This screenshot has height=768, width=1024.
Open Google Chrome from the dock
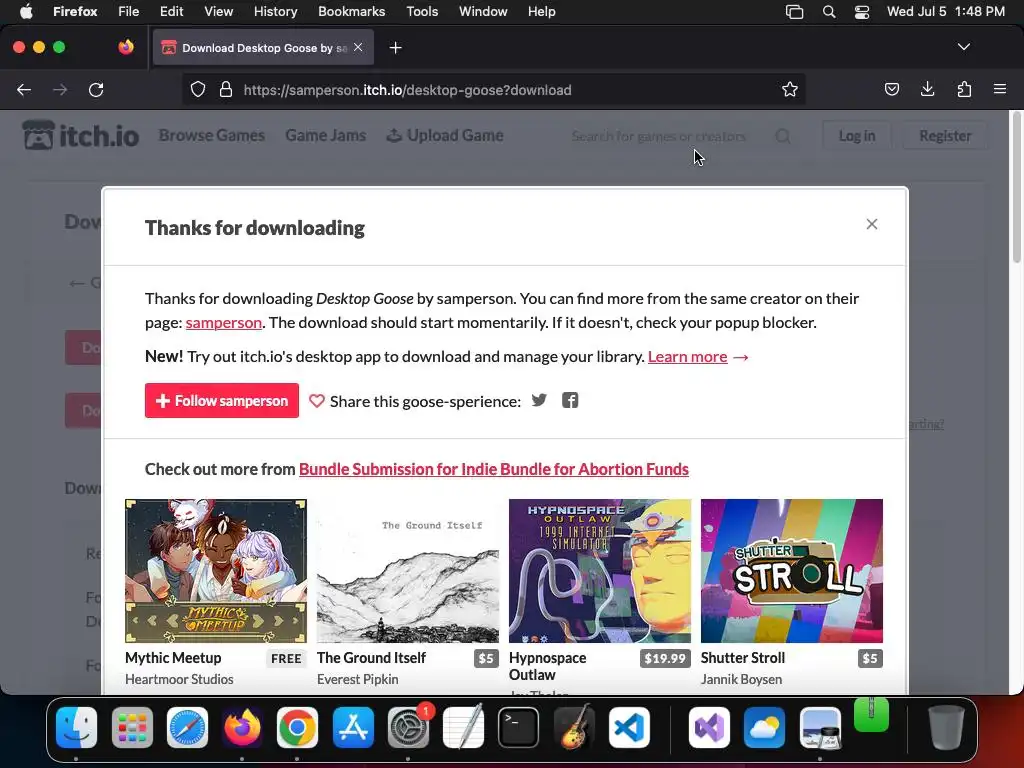[x=297, y=727]
